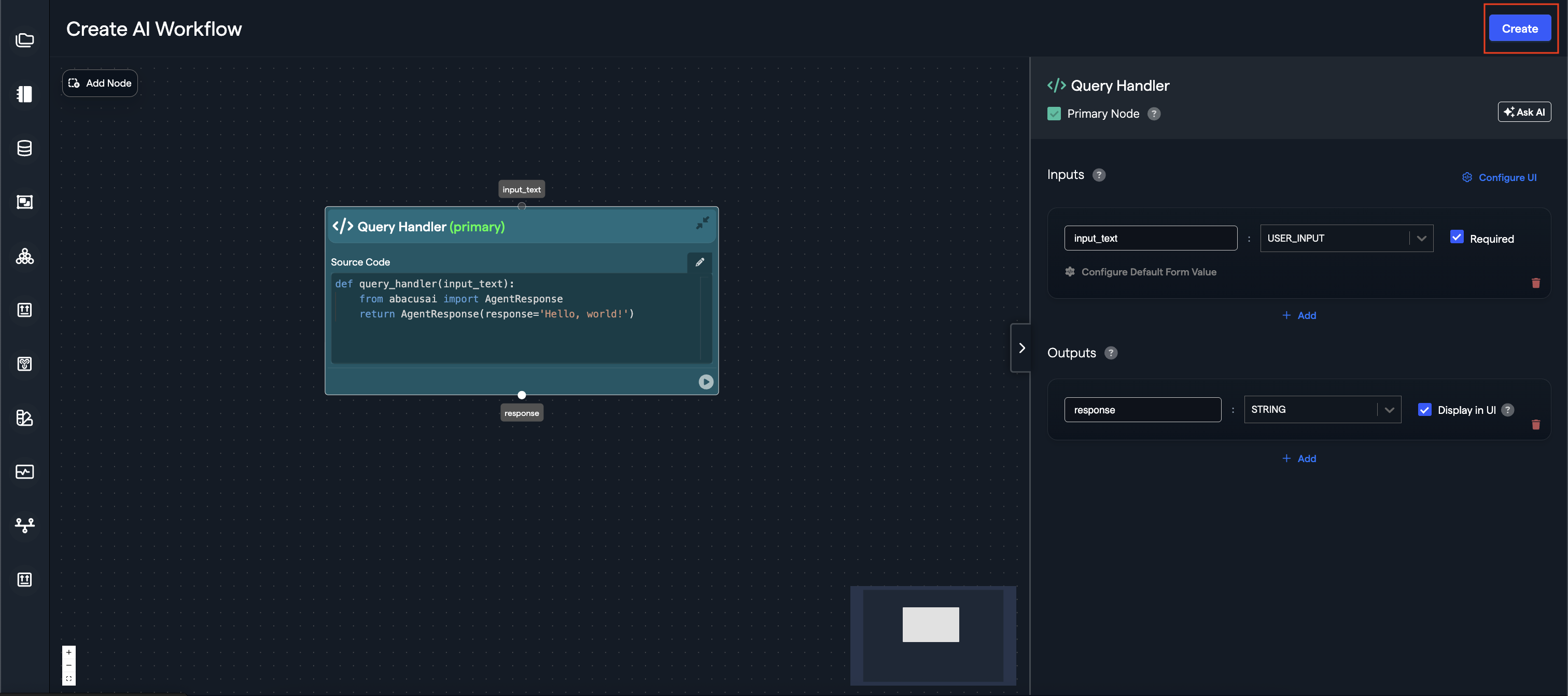
Task: Collapse the Query Handler node with shrink icon
Action: 702,224
